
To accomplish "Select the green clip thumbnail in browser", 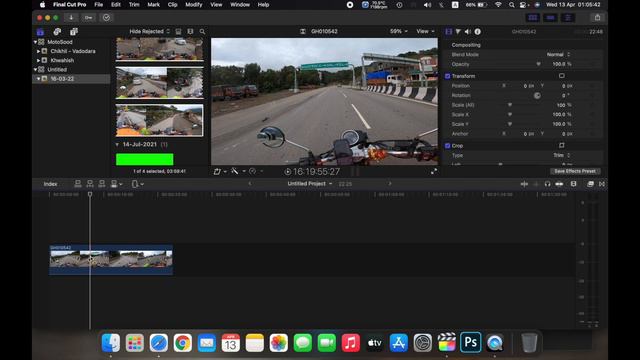I will click(144, 159).
